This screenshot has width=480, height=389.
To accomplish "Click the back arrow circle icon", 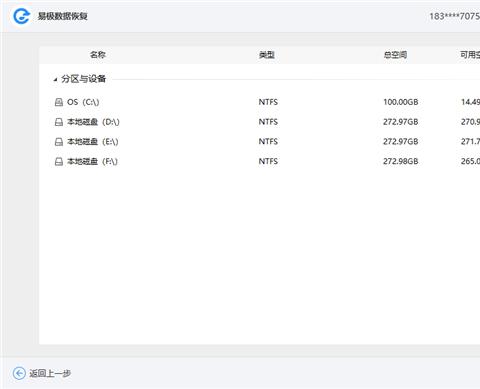I will [19, 373].
